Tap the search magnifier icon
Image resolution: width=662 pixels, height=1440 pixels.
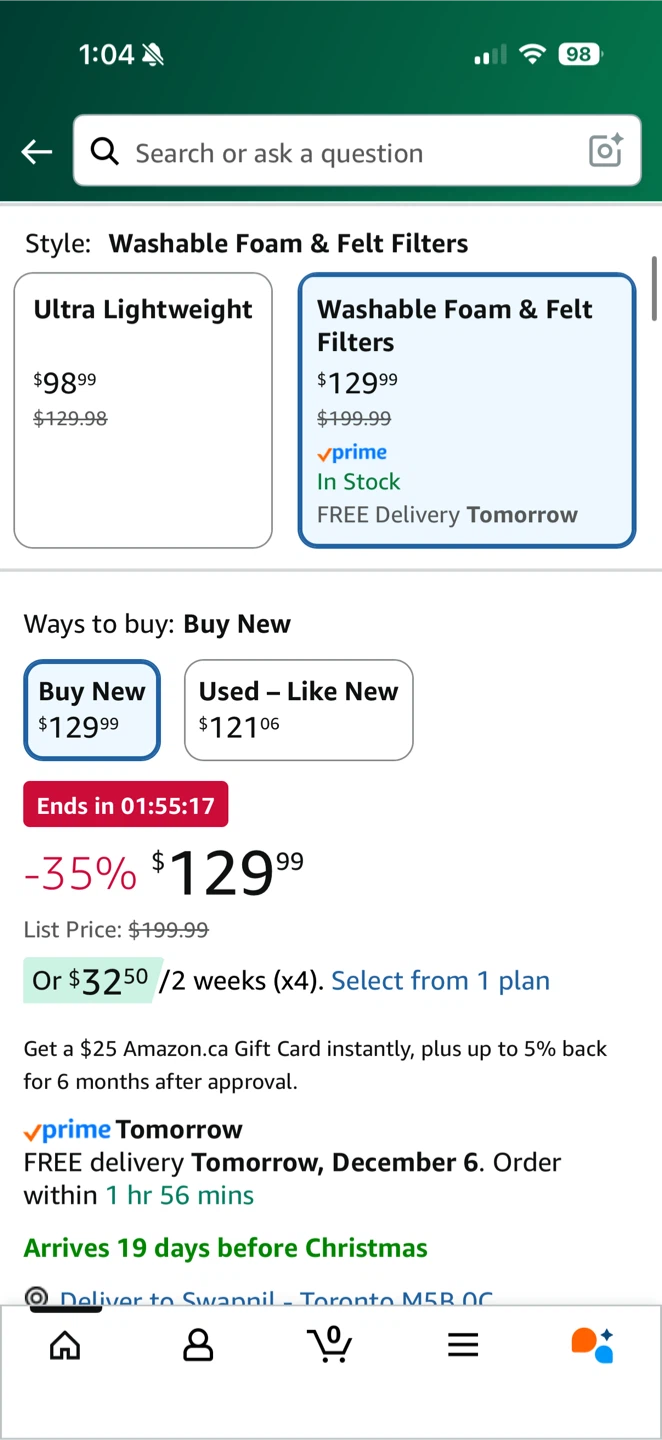104,151
